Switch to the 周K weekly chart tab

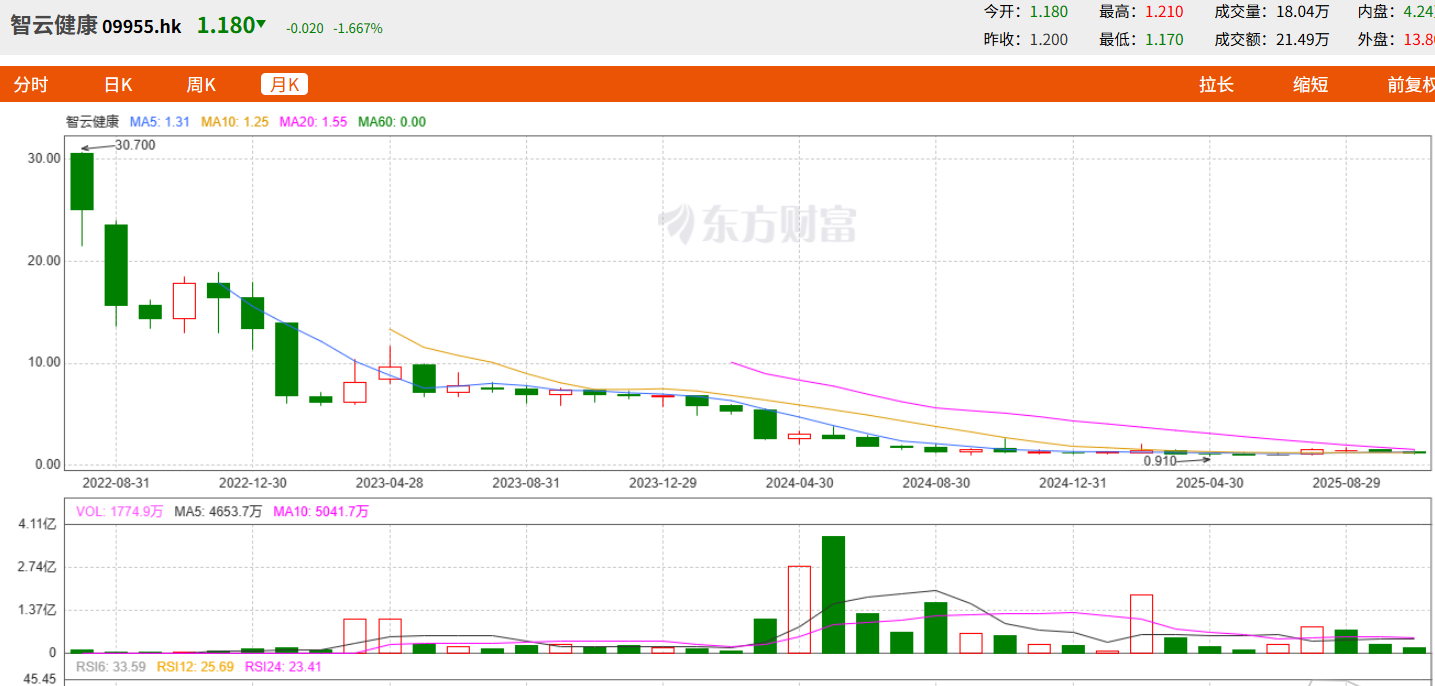202,85
